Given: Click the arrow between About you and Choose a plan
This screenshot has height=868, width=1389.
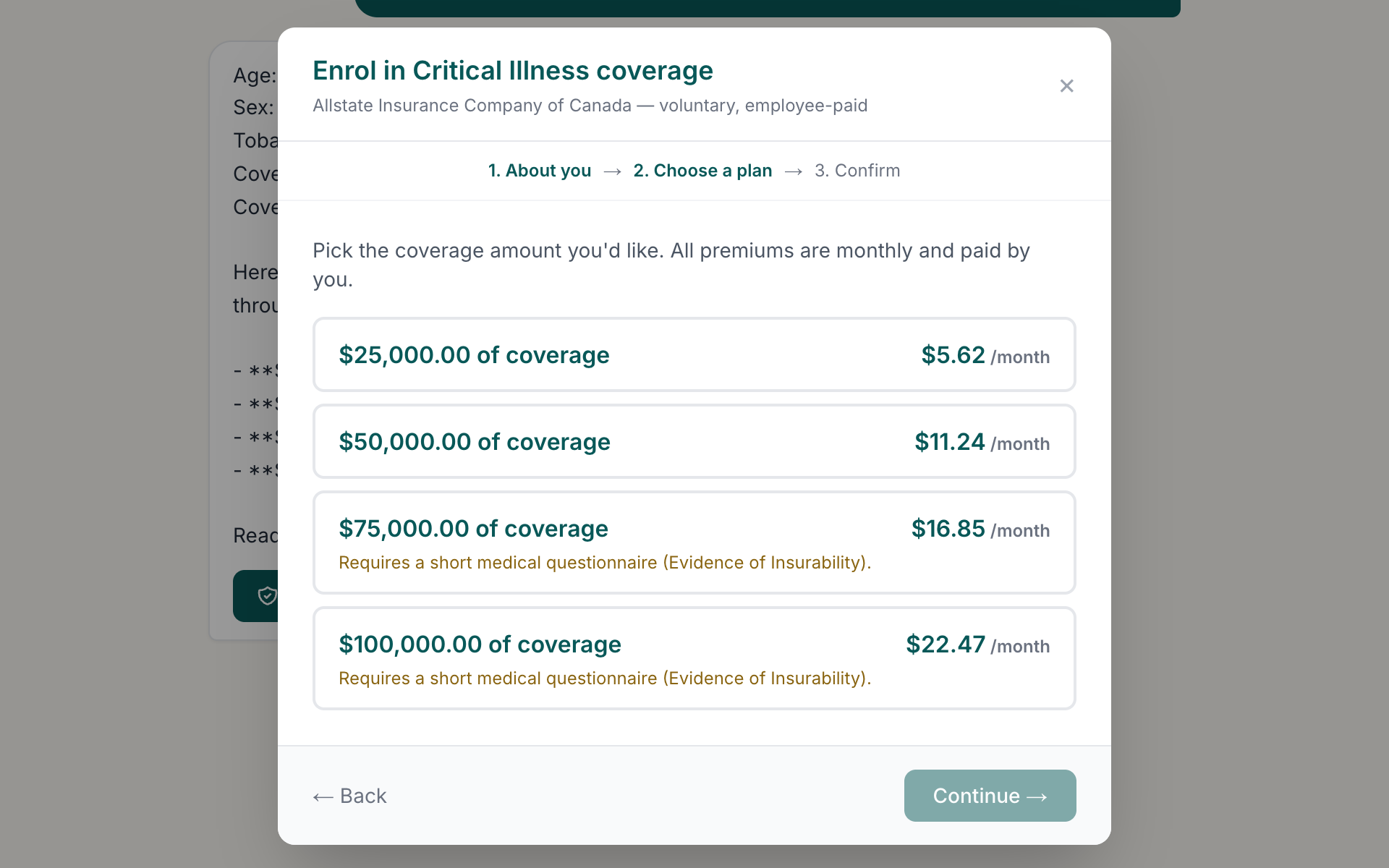Looking at the screenshot, I should [x=612, y=171].
